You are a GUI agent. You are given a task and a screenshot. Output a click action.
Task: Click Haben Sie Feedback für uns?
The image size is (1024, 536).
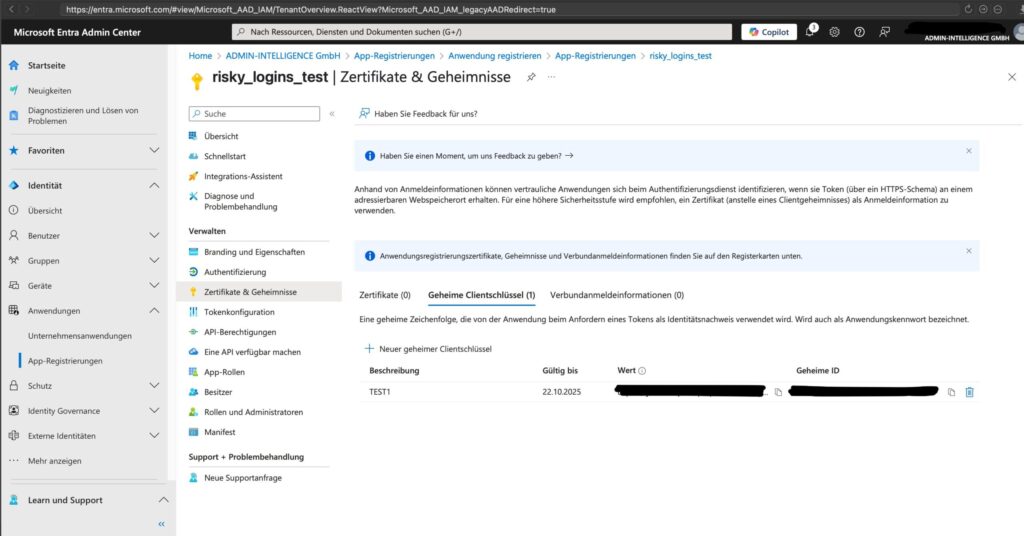[x=418, y=114]
